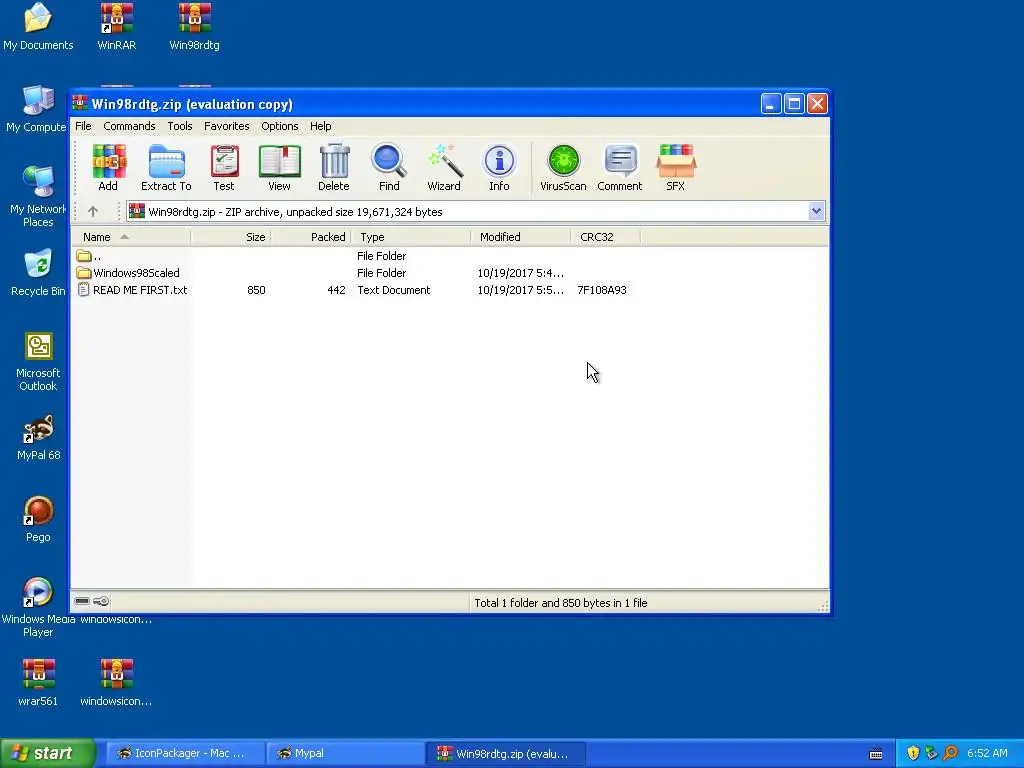Click the orange magnifier tray icon
Viewport: 1024px width, 768px height.
950,753
